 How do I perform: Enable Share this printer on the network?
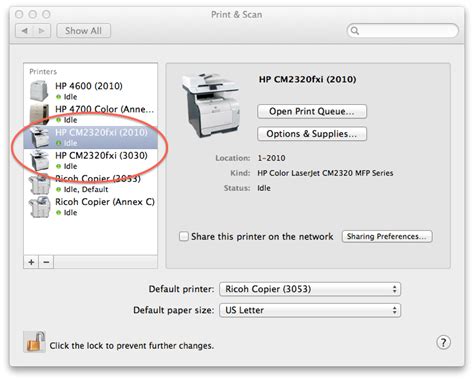[x=184, y=236]
